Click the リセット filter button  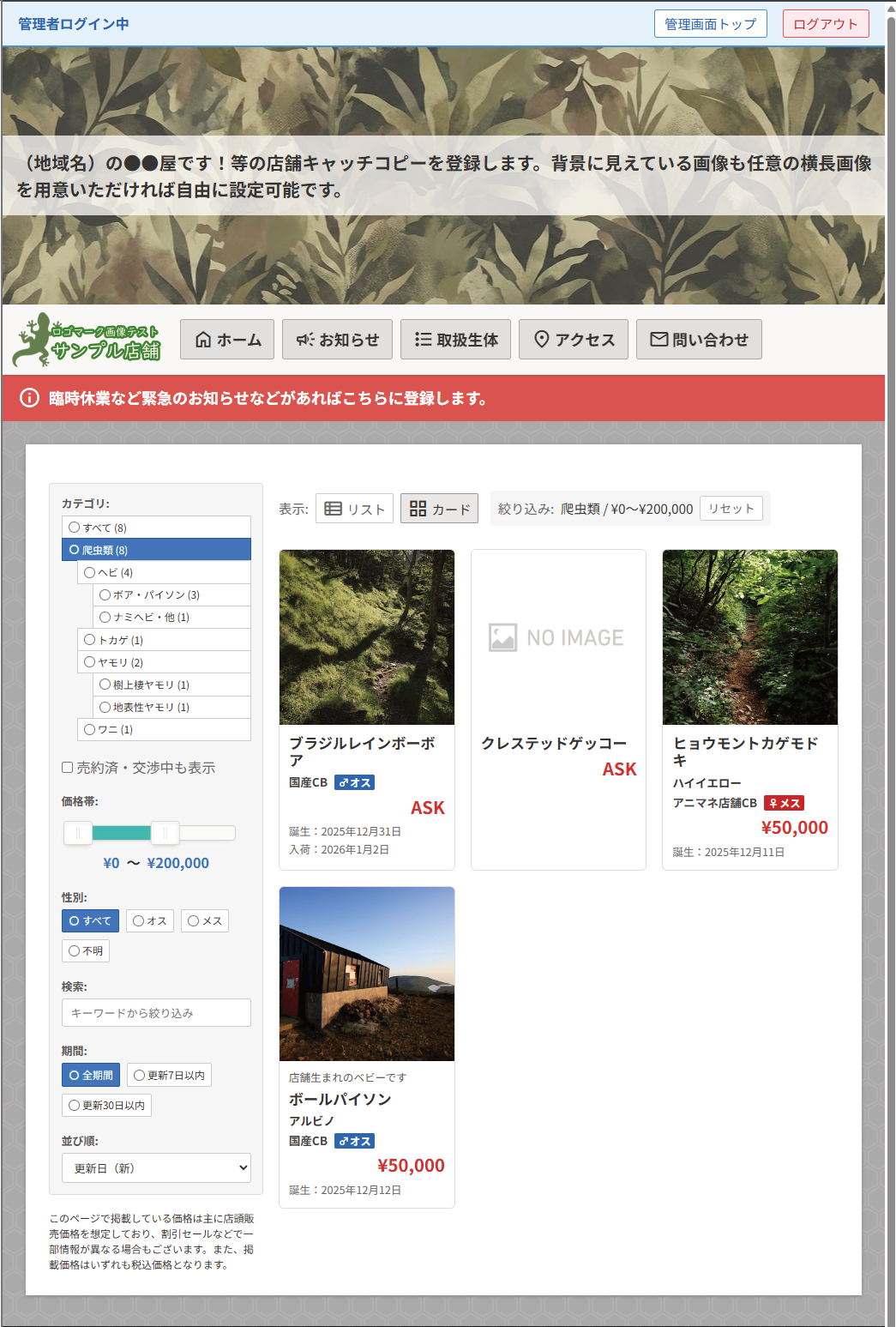(x=731, y=509)
